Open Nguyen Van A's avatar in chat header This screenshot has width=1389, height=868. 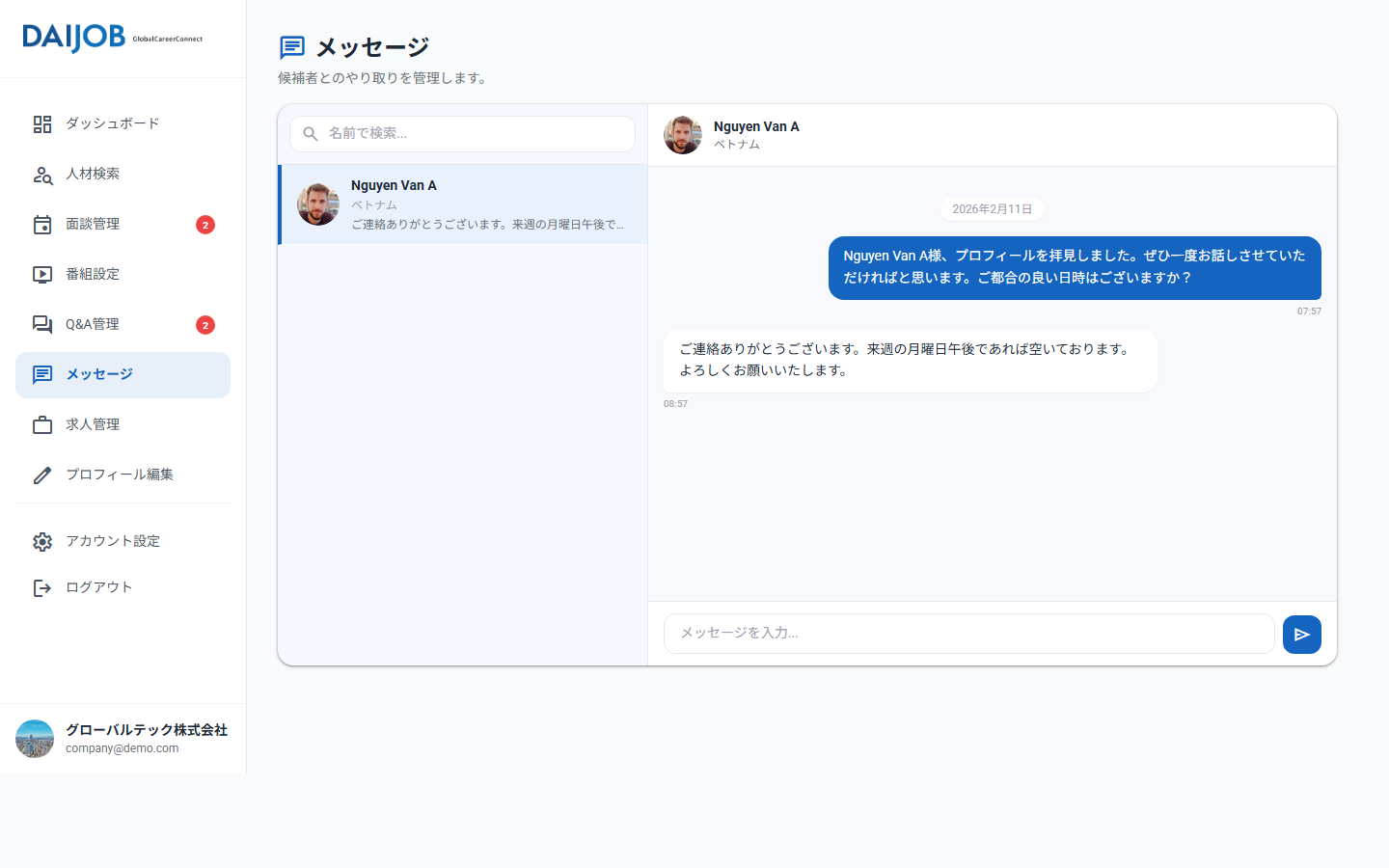683,134
